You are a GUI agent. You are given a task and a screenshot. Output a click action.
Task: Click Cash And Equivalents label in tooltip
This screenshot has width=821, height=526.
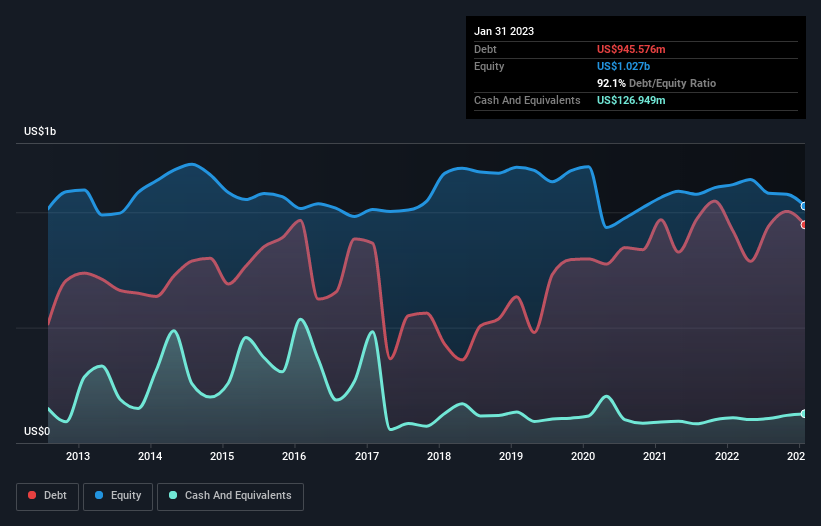pos(527,100)
